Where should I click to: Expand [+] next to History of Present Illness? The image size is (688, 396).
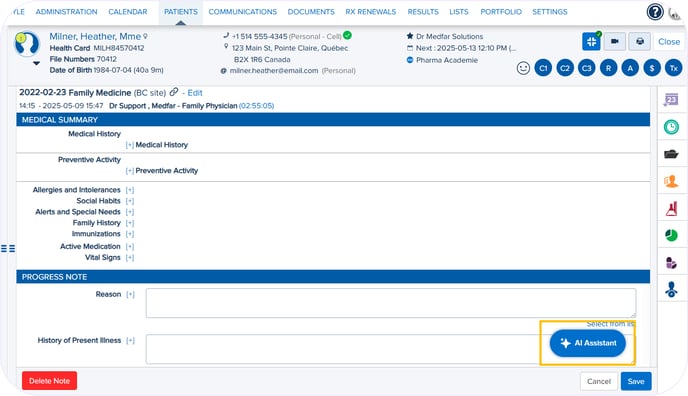coord(130,340)
